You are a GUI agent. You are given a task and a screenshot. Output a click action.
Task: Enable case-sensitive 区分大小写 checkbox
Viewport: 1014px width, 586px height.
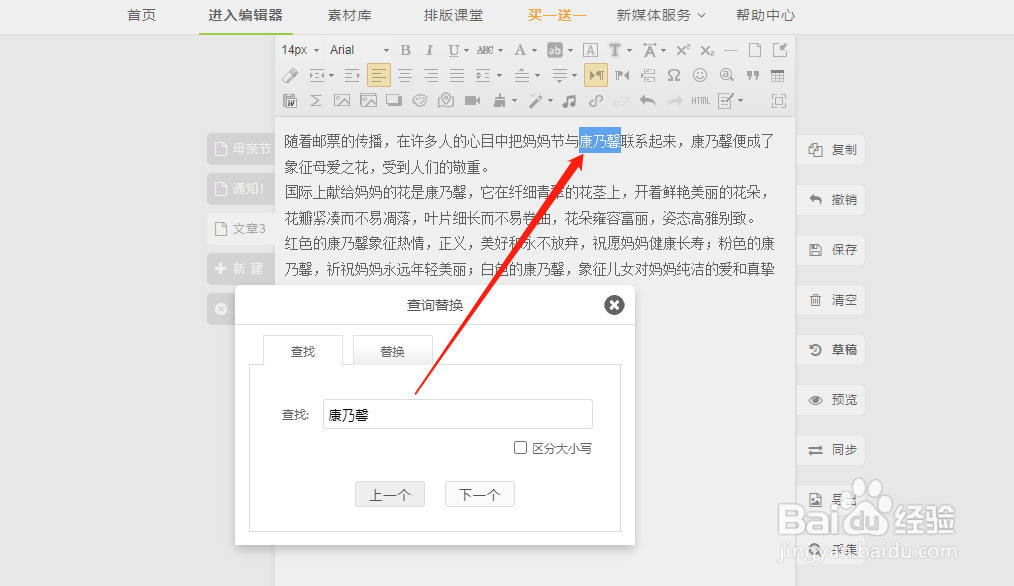click(520, 448)
